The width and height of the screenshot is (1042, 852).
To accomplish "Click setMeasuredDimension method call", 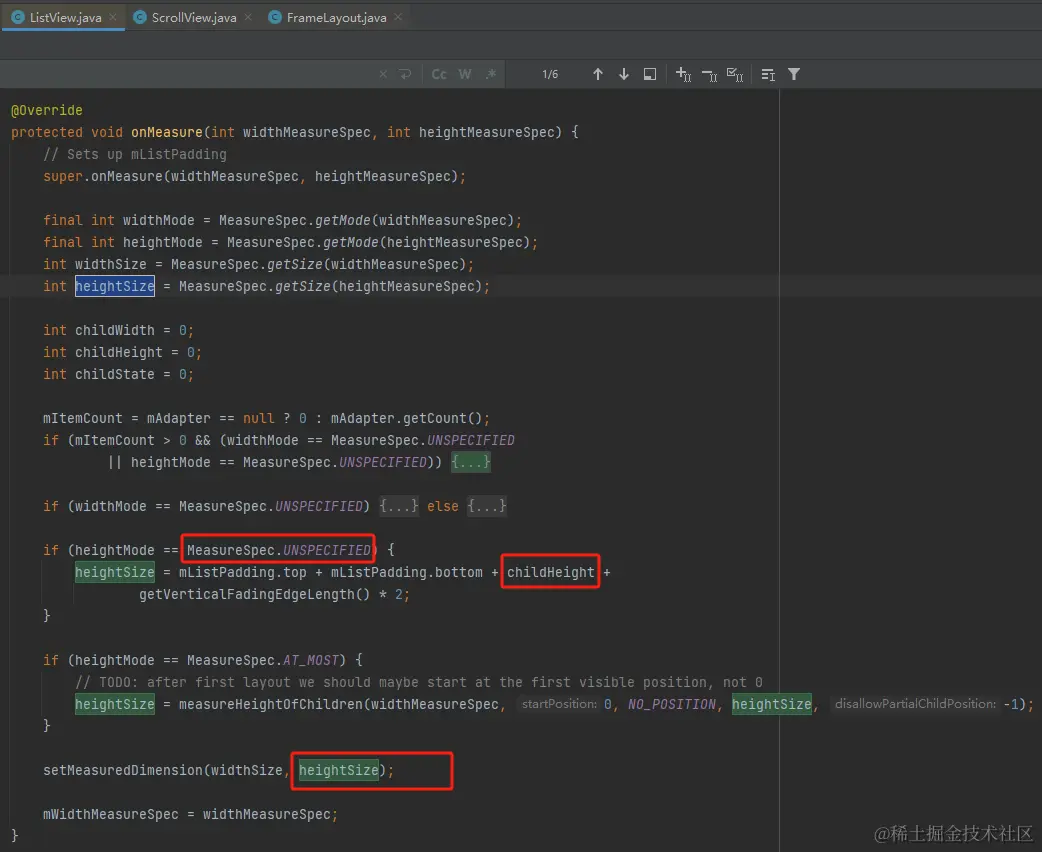I will pos(123,770).
